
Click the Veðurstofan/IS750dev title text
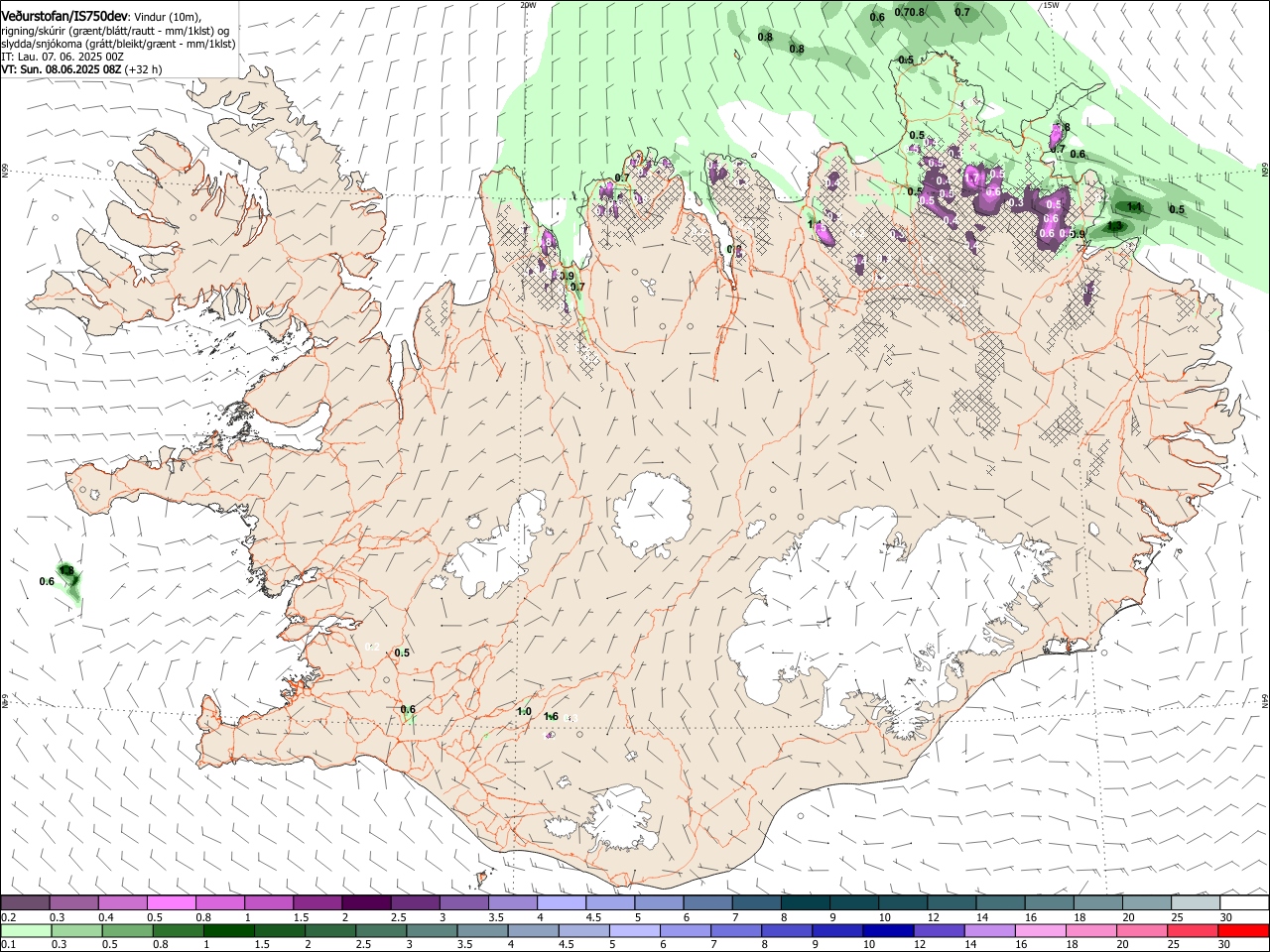(64, 16)
